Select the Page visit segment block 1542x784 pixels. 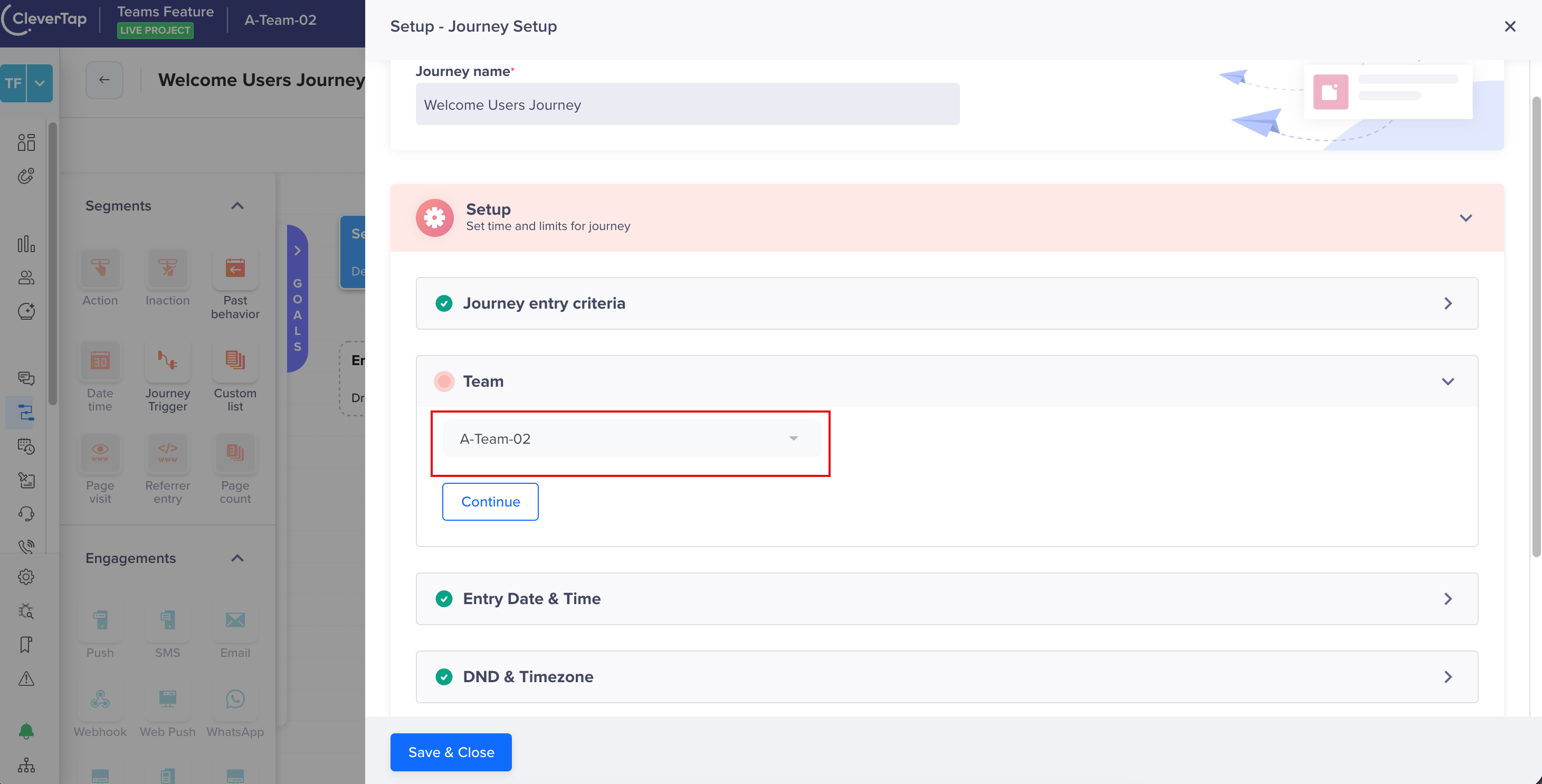(100, 453)
